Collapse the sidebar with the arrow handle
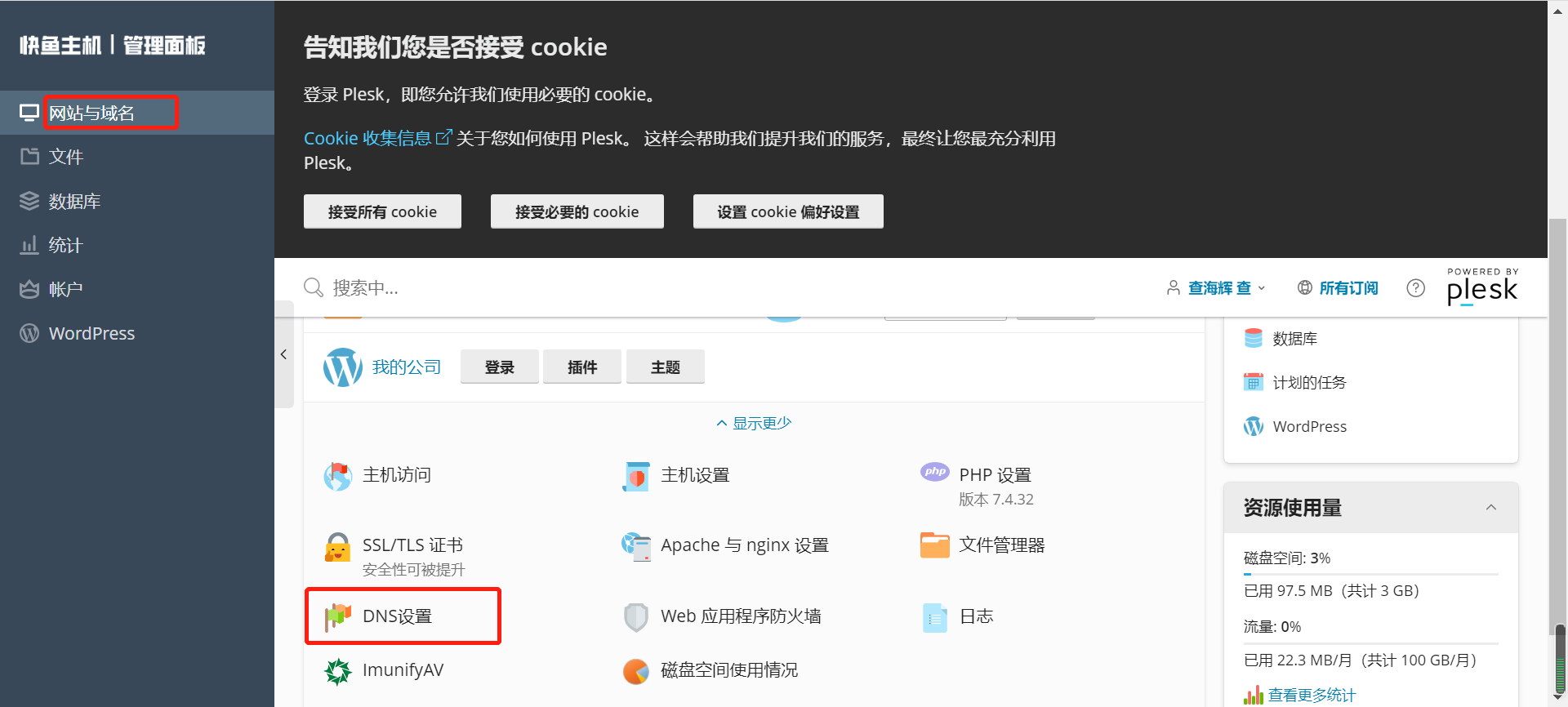The width and height of the screenshot is (1568, 707). coord(283,354)
